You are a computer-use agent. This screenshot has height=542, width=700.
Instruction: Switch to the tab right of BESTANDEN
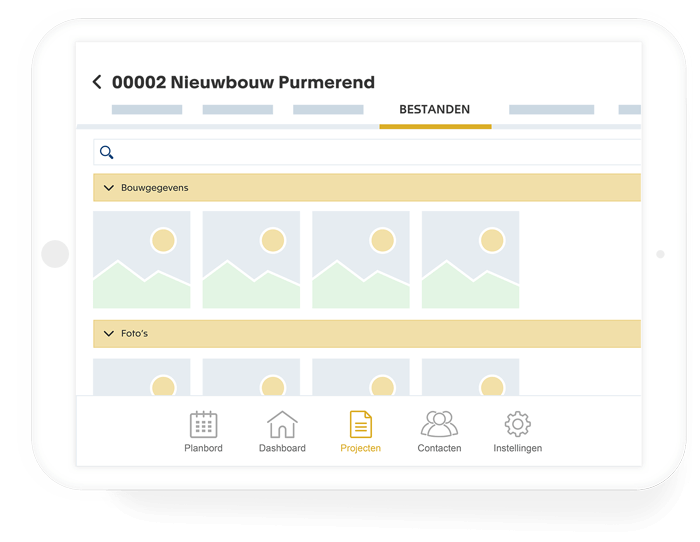coord(551,110)
